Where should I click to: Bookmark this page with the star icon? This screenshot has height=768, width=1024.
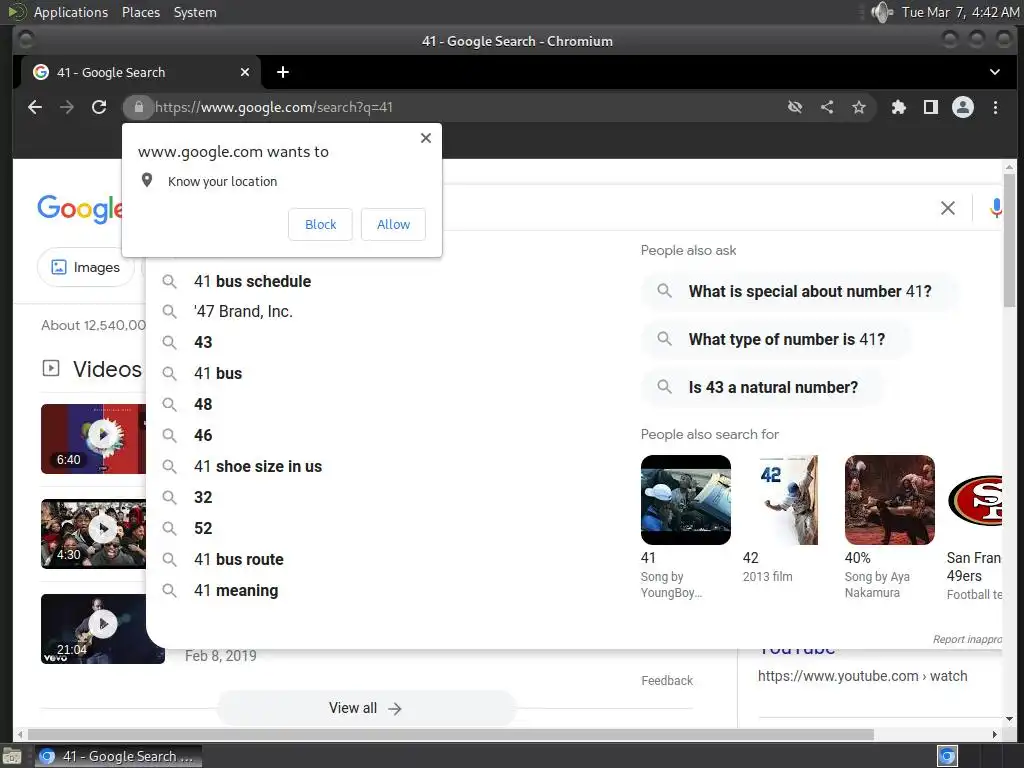tap(859, 107)
